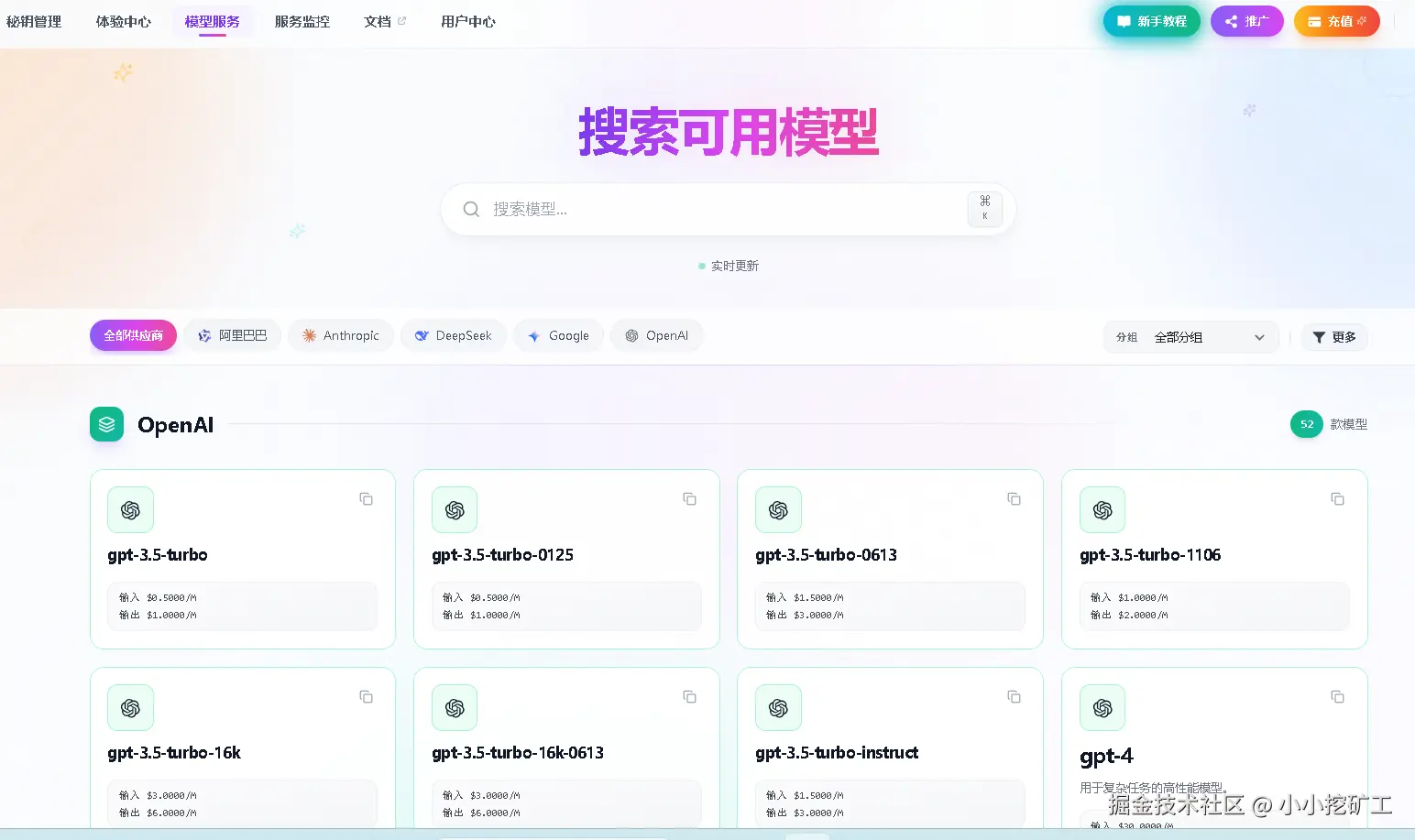Click the gpt-4 description 用于复杂任务的高性能模型

[1153, 788]
